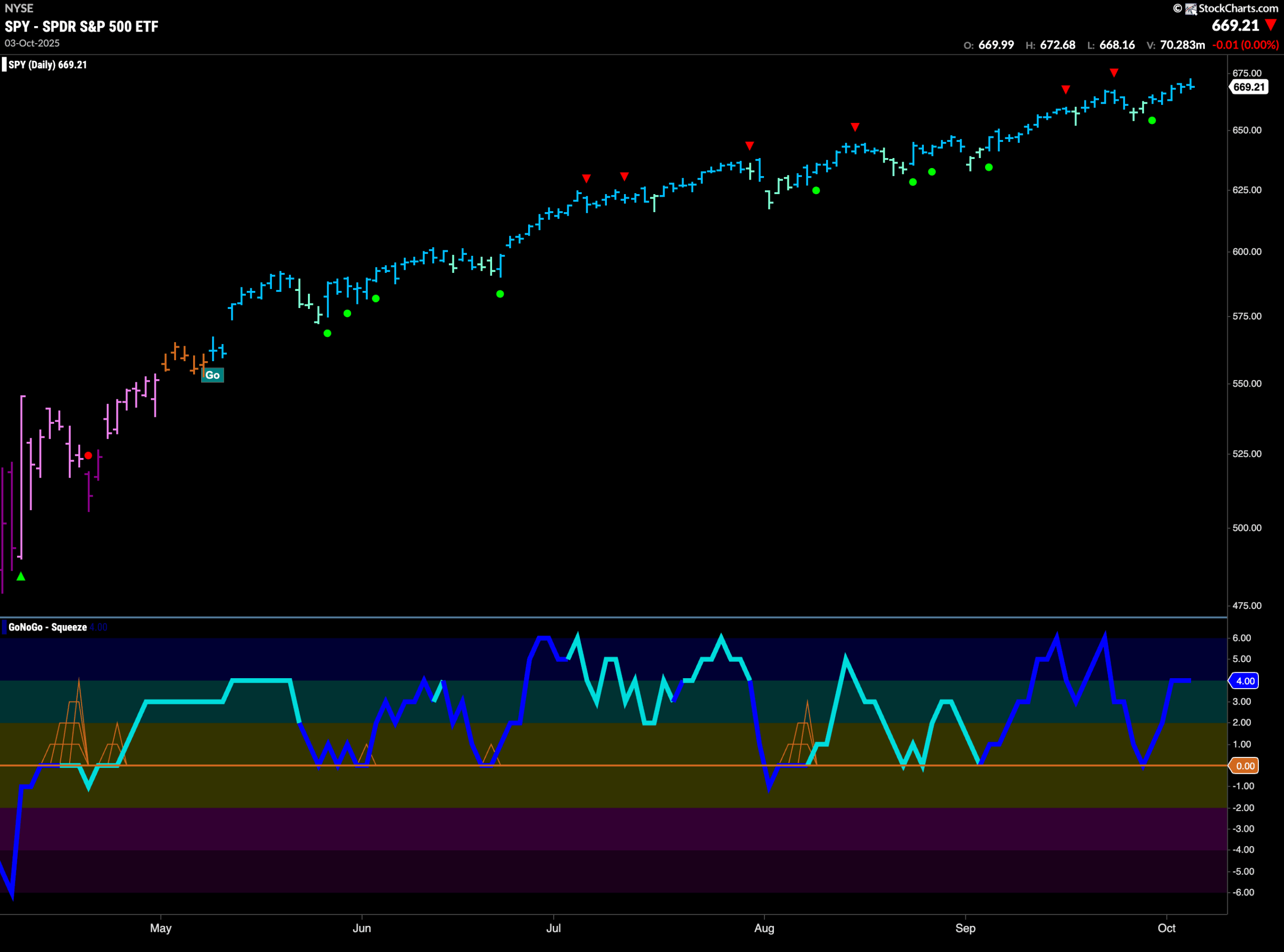Click the green dot in early August
1284x952 pixels.
[816, 190]
